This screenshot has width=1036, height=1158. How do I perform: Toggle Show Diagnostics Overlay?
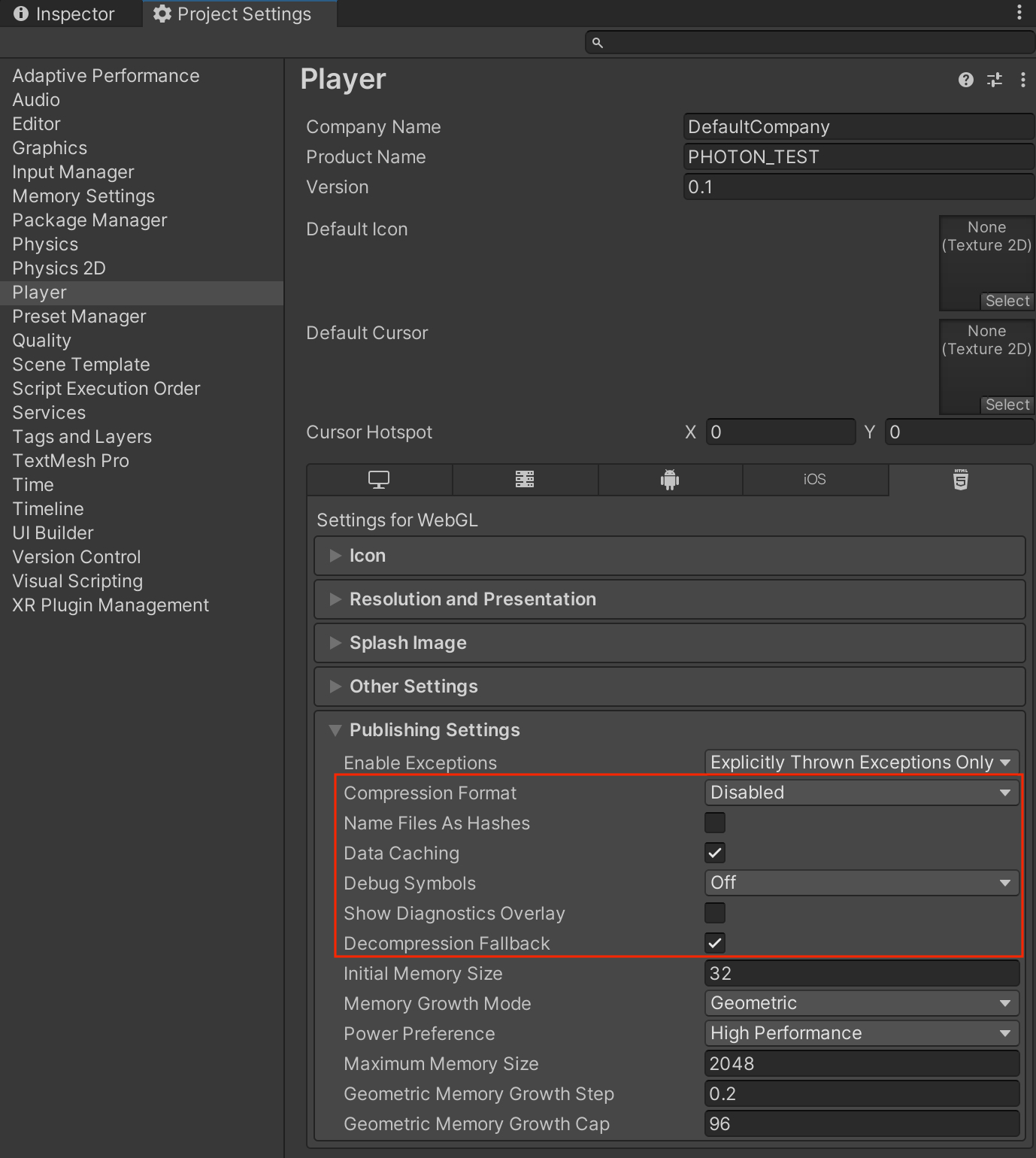point(714,913)
